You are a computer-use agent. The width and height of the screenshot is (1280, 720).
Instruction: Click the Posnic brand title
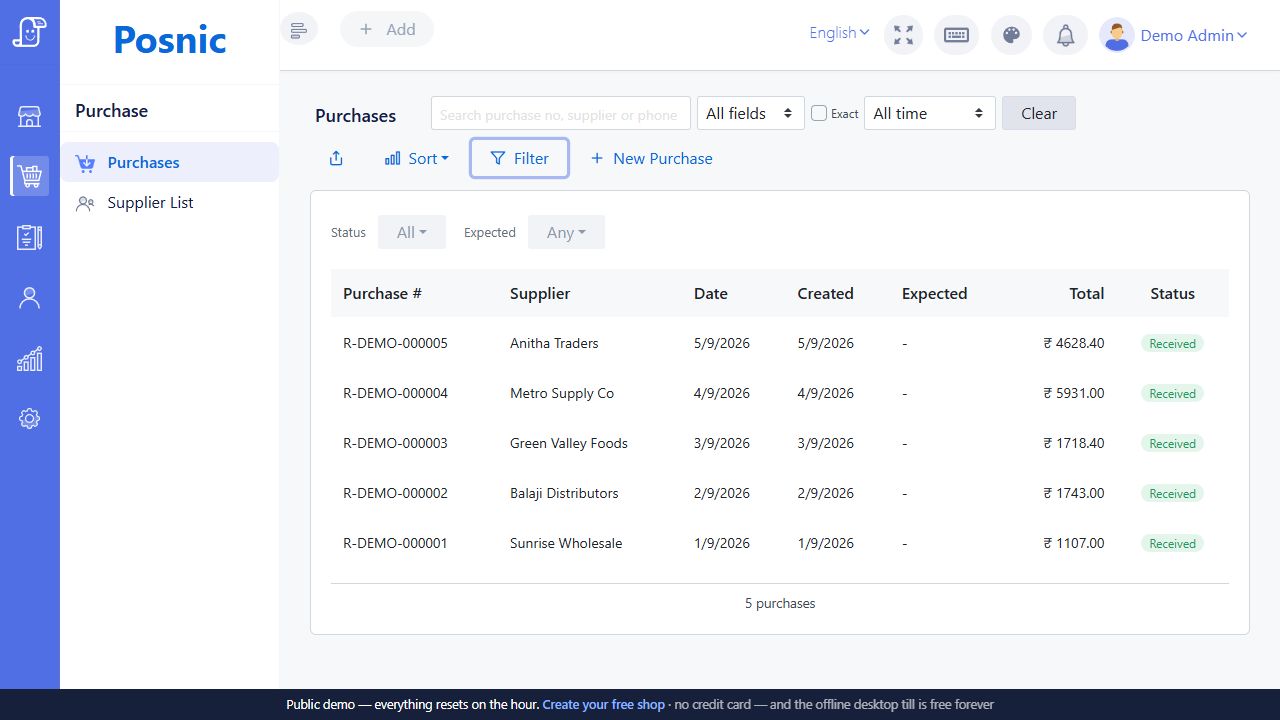click(x=170, y=39)
